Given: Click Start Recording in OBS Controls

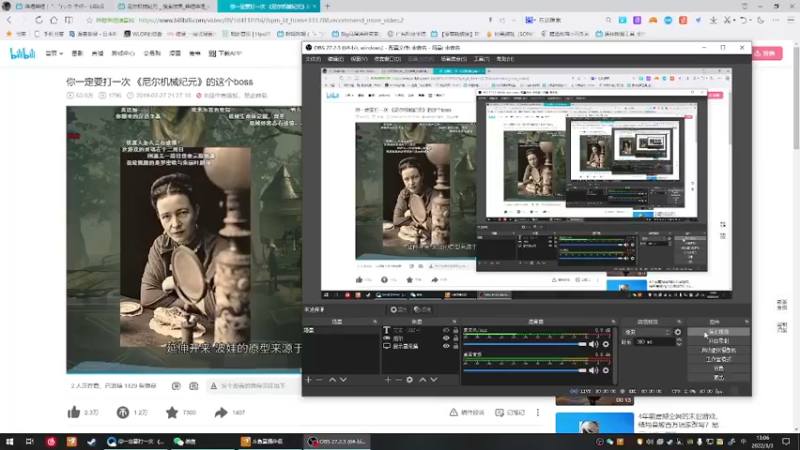Looking at the screenshot, I should [718, 341].
